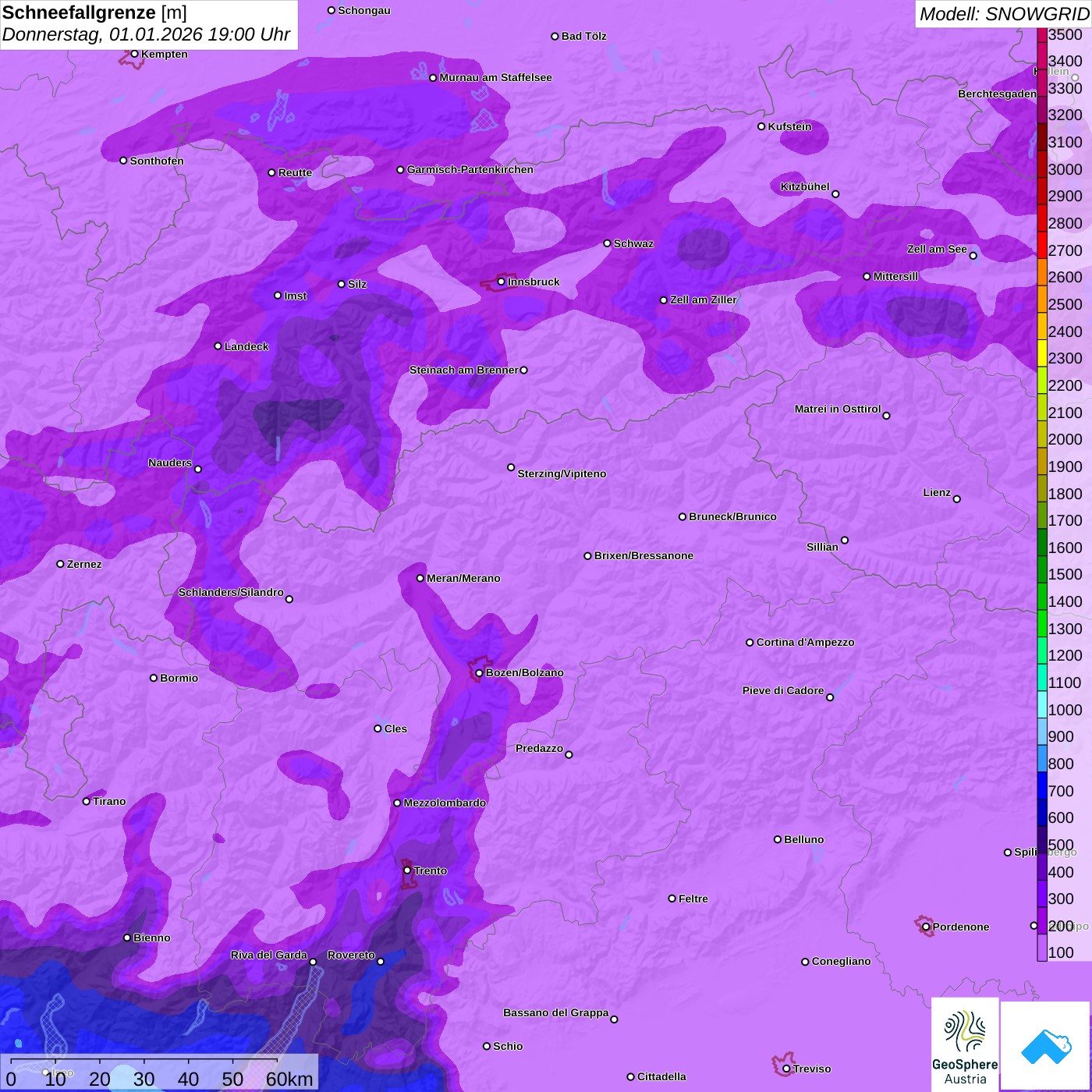Image resolution: width=1092 pixels, height=1092 pixels.
Task: Click the Berchtesgaden label
Action: pos(998,94)
